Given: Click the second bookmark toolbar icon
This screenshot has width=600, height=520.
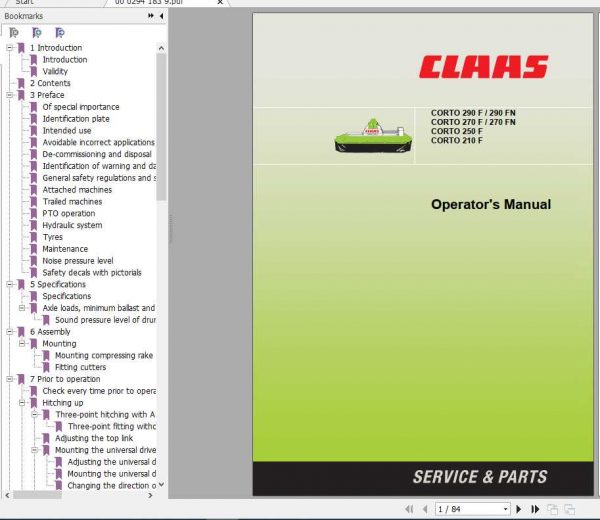Looking at the screenshot, I should click(37, 33).
